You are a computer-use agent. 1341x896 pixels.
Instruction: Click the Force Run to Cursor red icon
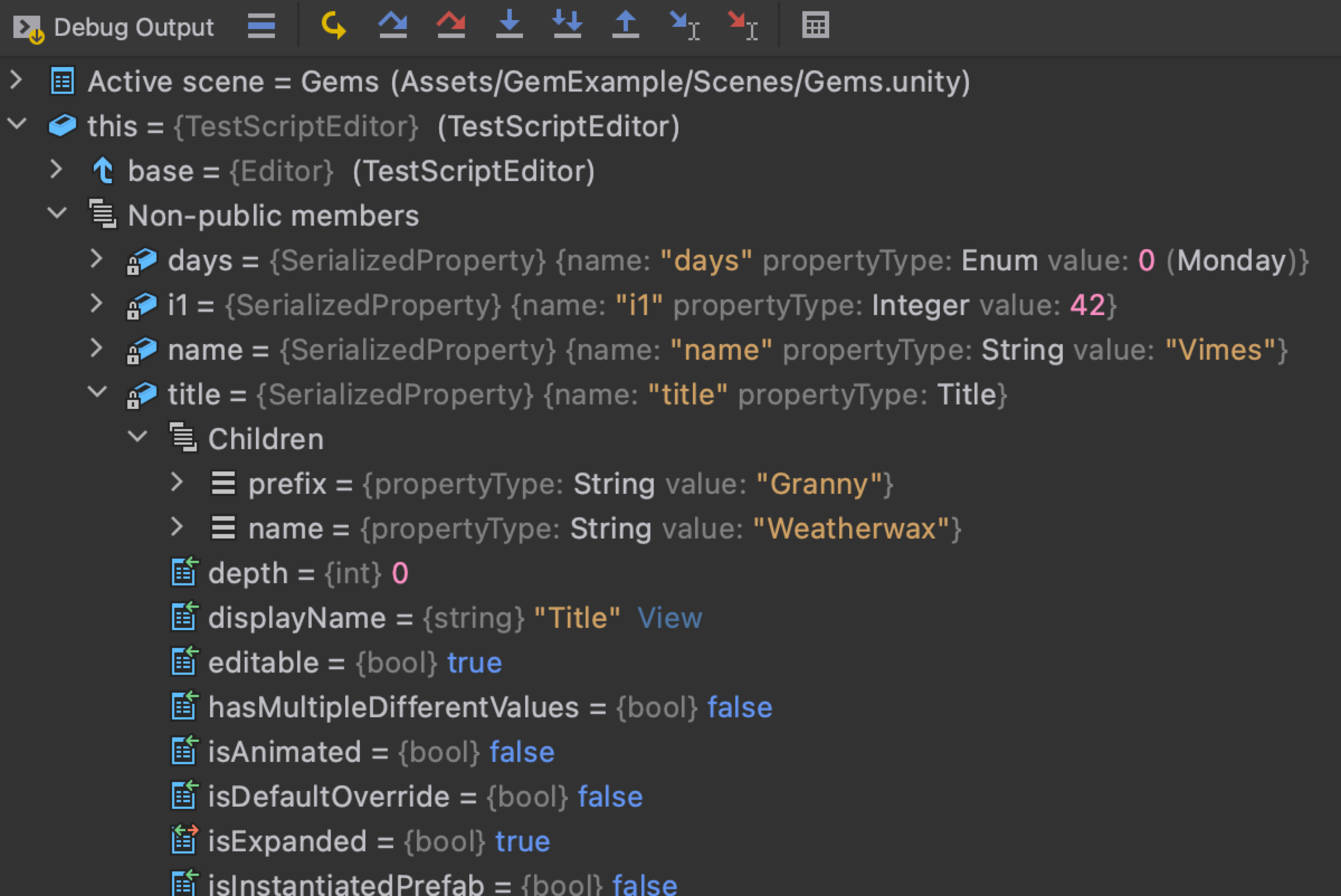click(743, 26)
